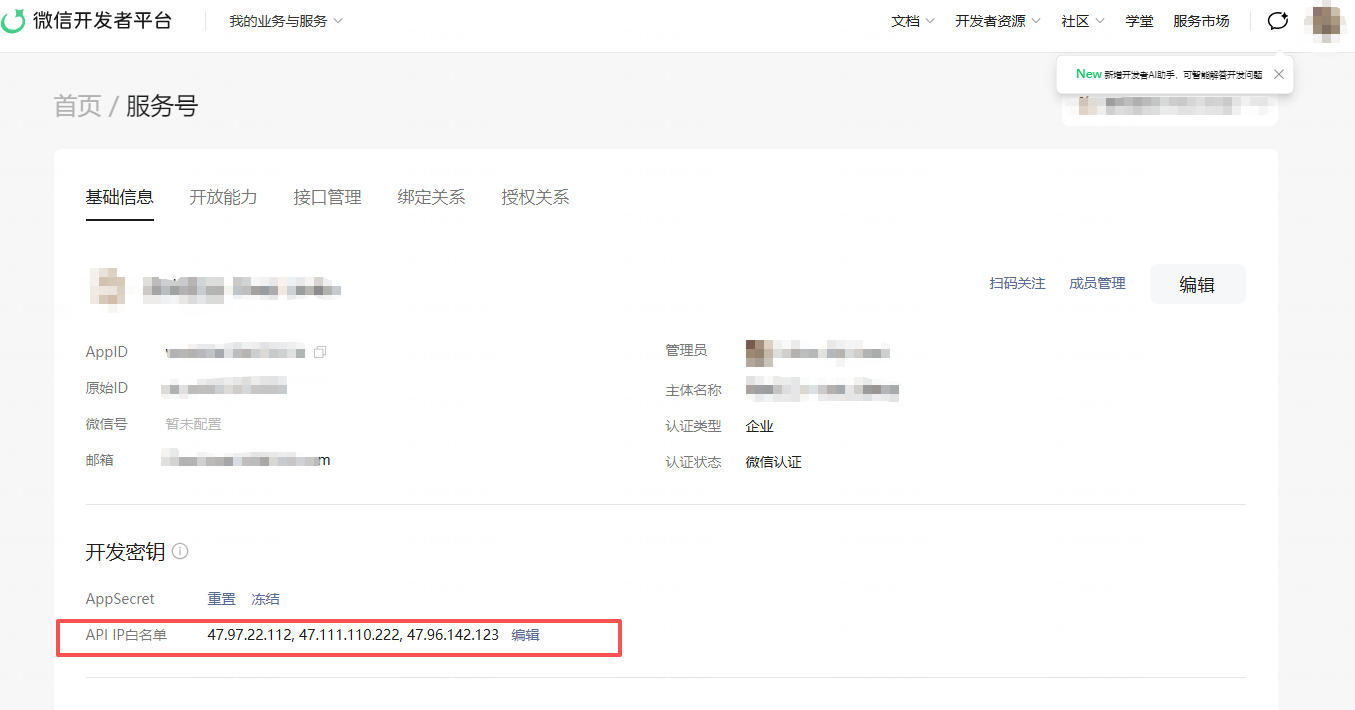Click the administrator avatar thumbnail

pyautogui.click(x=759, y=352)
